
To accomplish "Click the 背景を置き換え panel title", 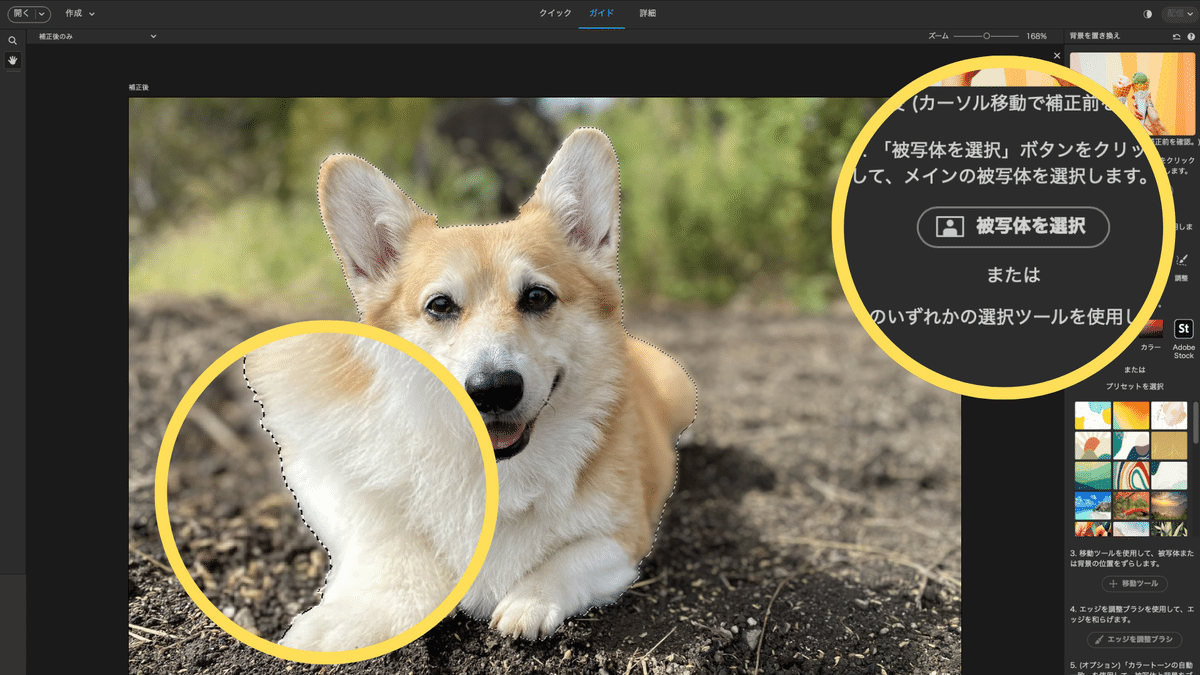I will [1095, 36].
